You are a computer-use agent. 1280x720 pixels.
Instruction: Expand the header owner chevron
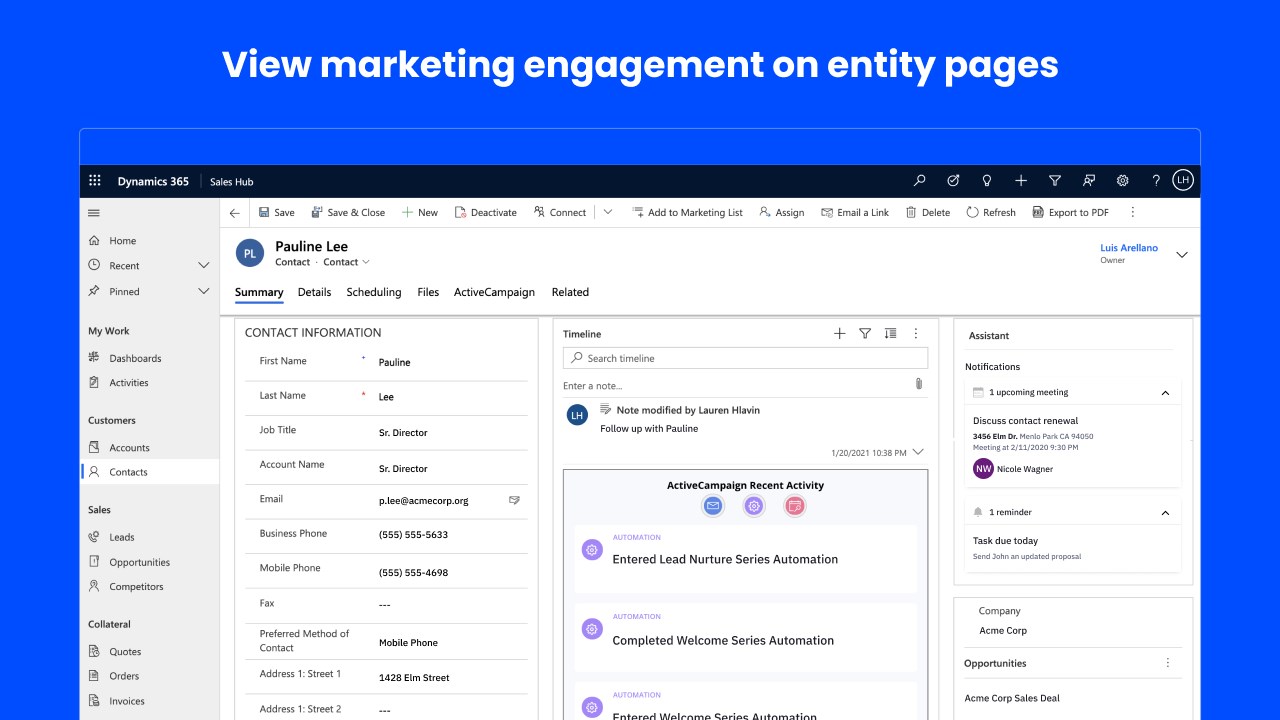pos(1182,255)
